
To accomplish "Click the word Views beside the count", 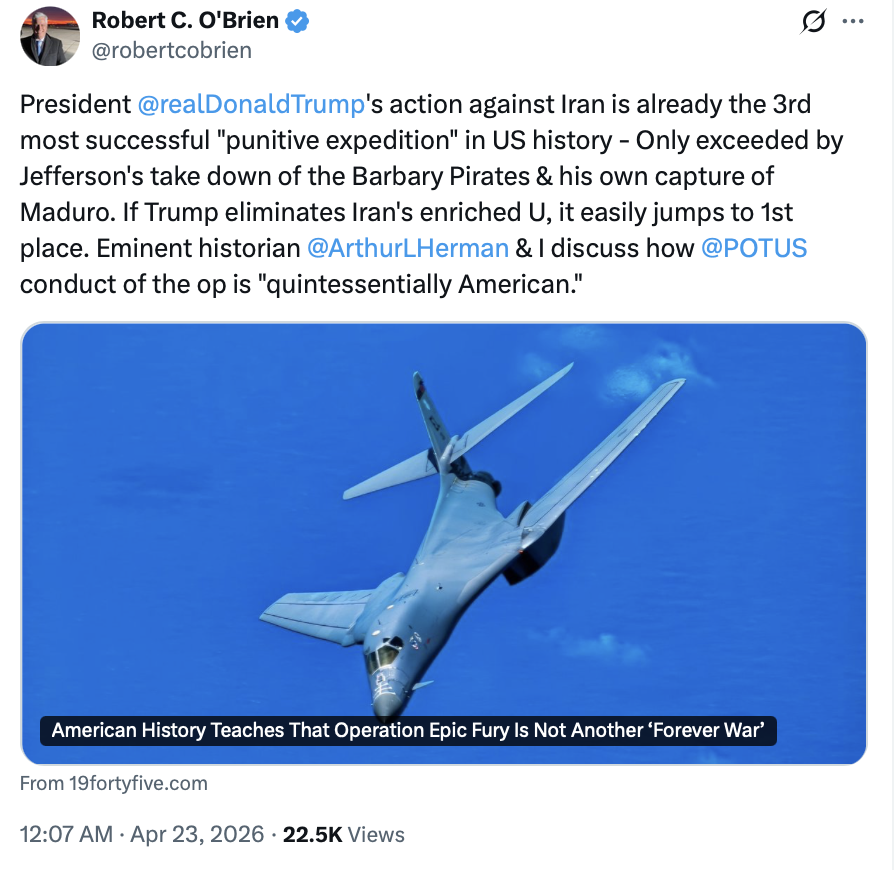I will click(376, 834).
